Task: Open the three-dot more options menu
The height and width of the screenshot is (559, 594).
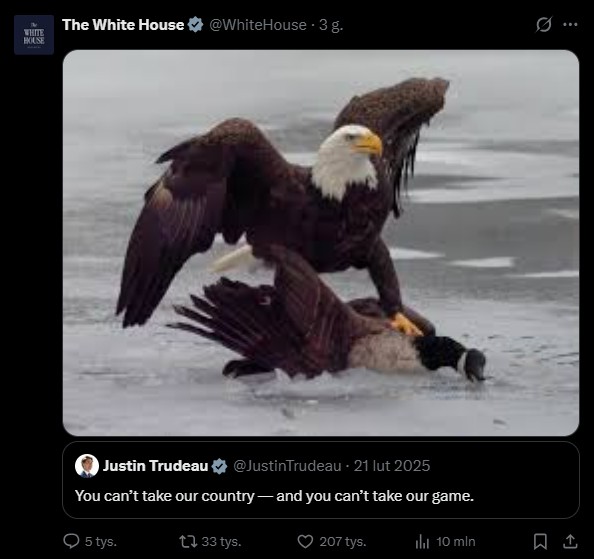Action: tap(570, 25)
